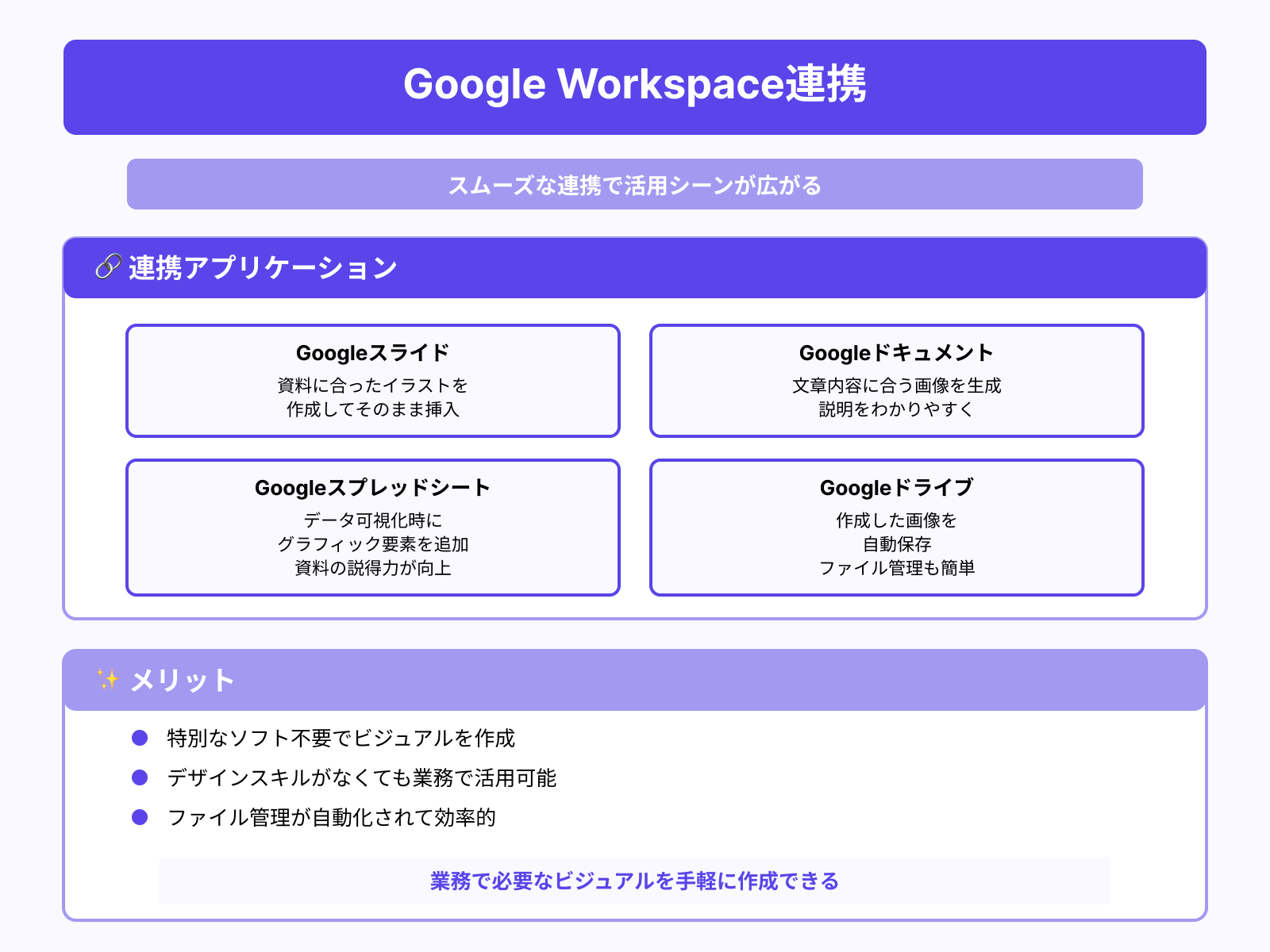Open the Googleスプレッドシート card
This screenshot has height=952, width=1270.
pos(371,526)
